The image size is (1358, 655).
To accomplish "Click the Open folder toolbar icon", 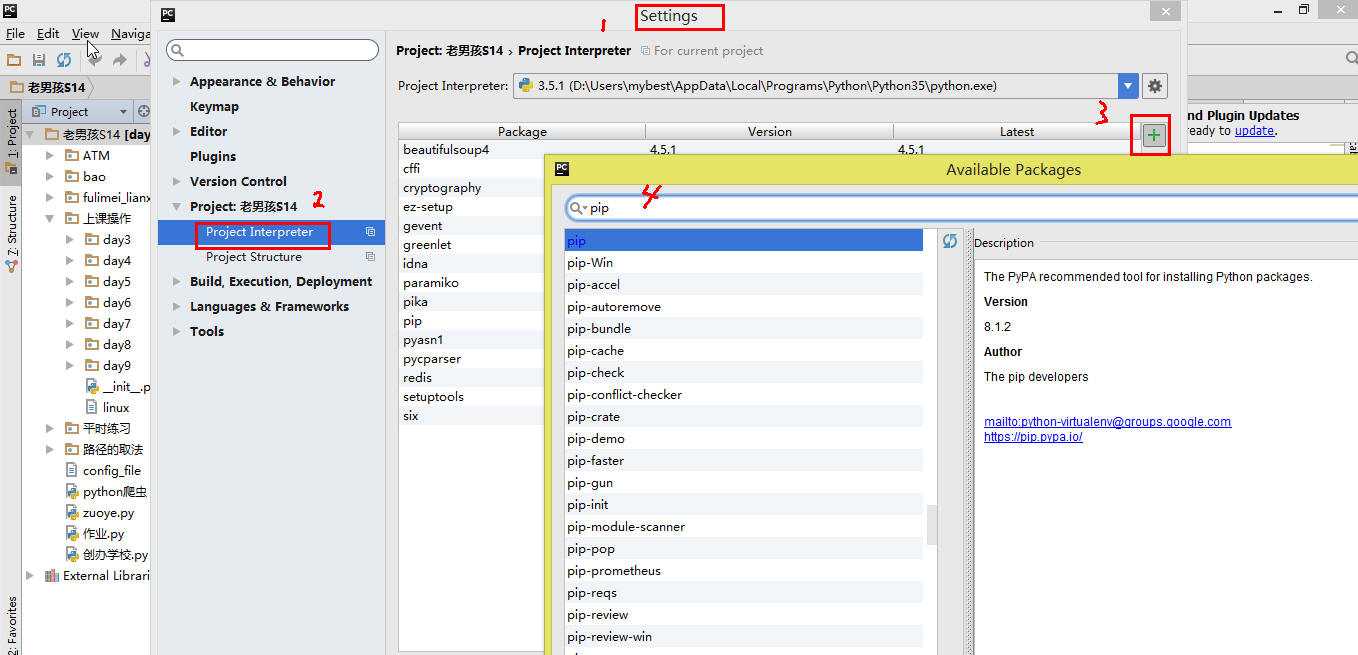I will [x=14, y=60].
